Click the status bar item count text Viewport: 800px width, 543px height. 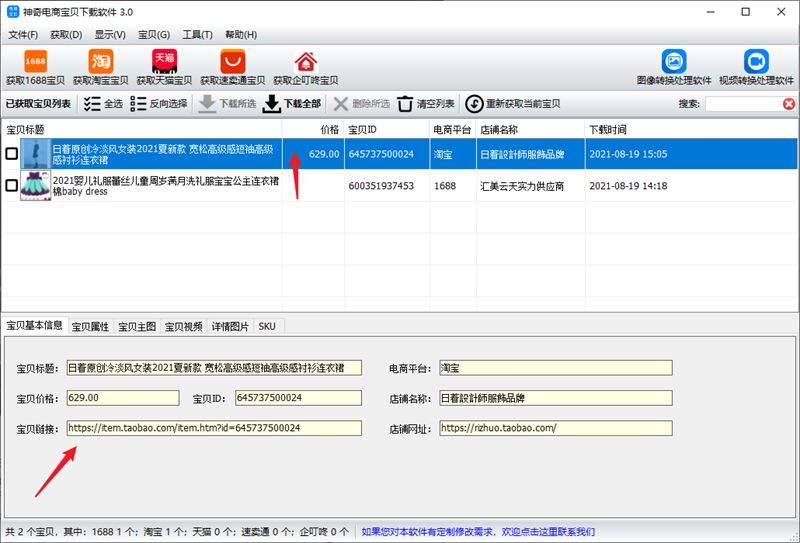coord(177,532)
